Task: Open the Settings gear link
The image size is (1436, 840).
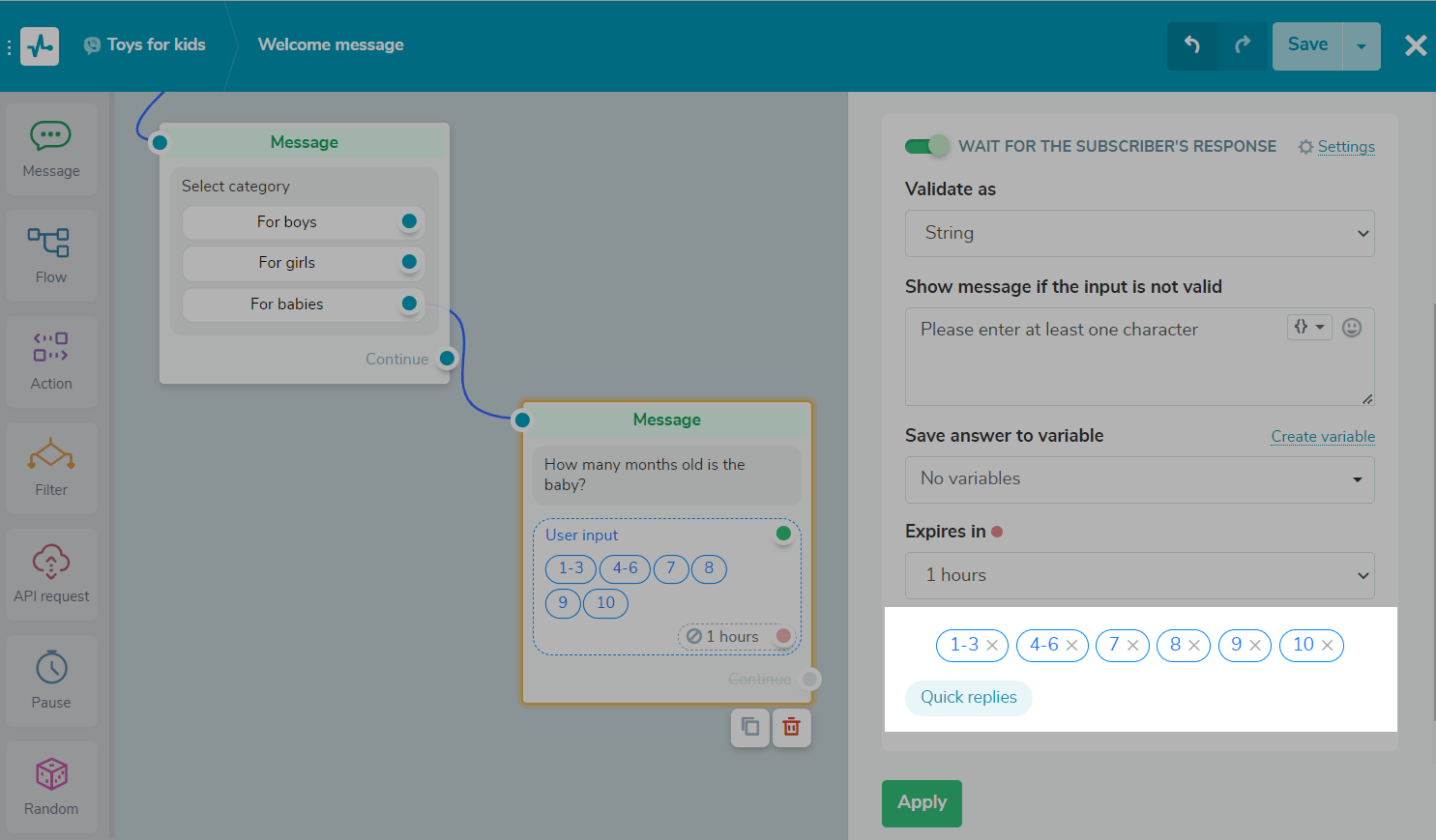Action: 1336,147
